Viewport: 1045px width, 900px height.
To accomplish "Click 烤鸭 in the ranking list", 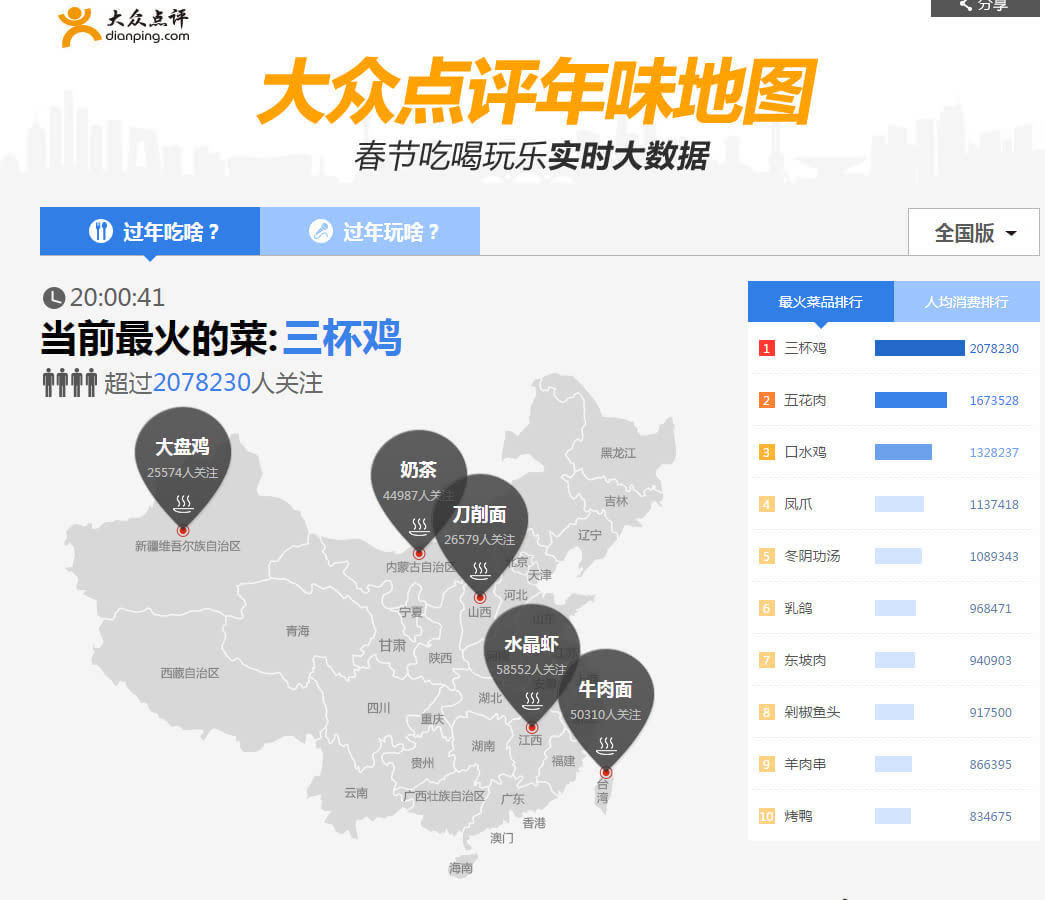I will pyautogui.click(x=798, y=816).
